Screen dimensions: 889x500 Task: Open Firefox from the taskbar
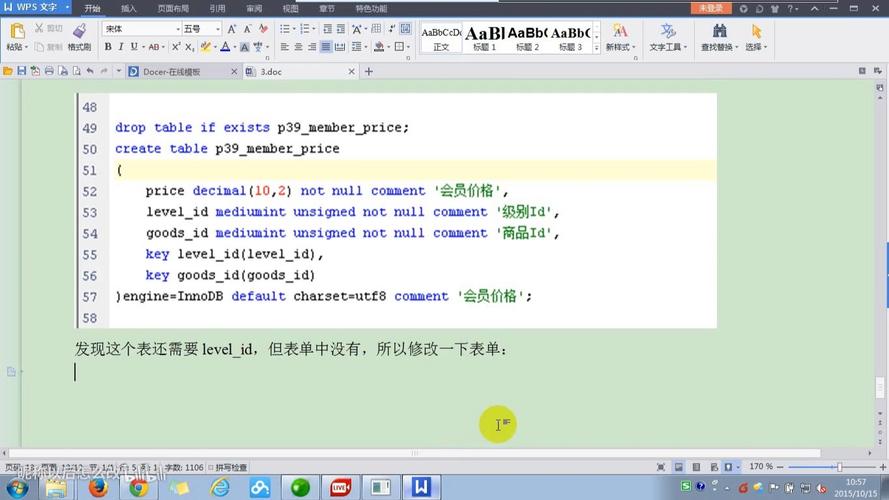click(x=98, y=487)
